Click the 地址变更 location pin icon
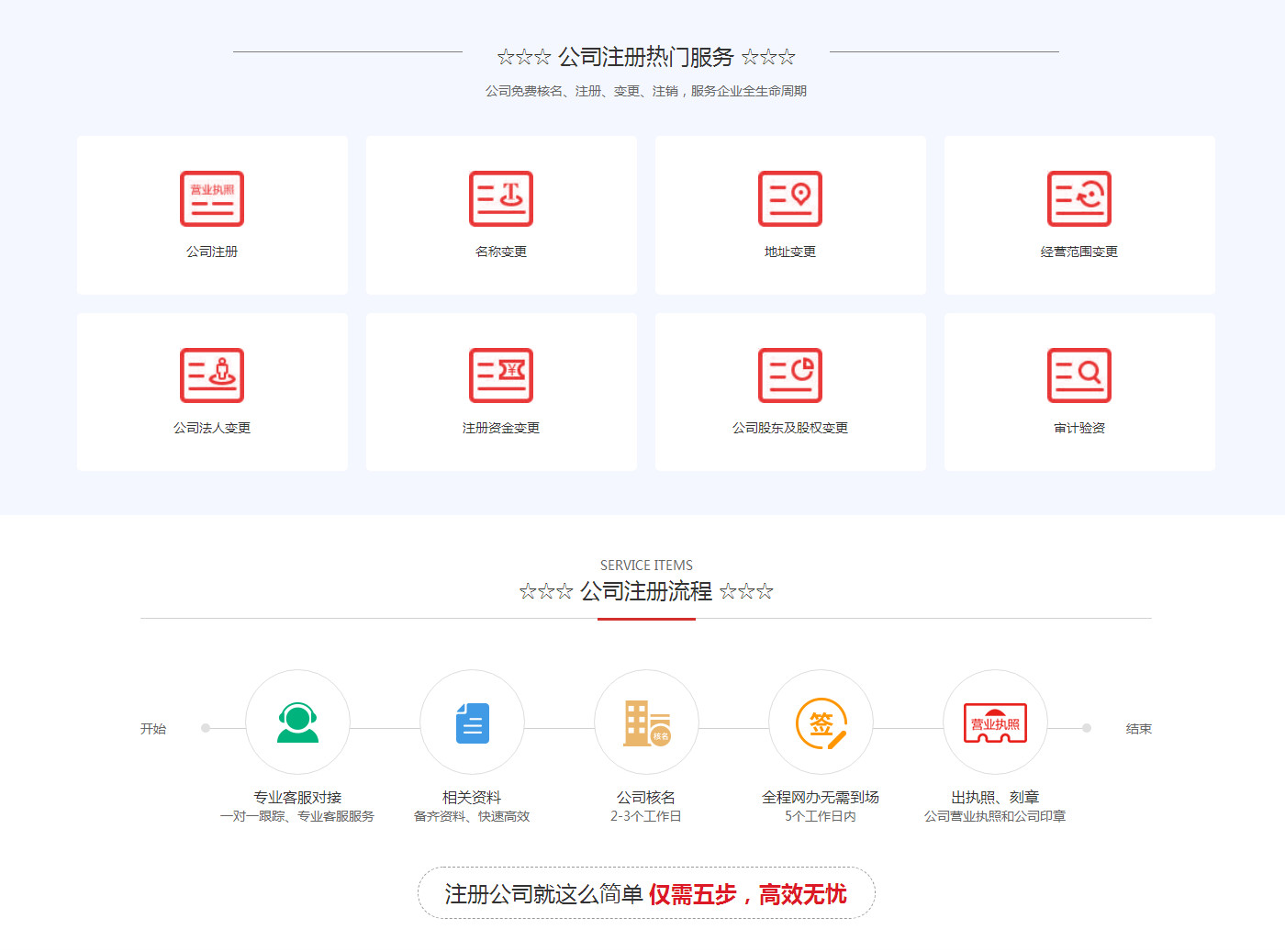Viewport: 1285px width, 952px height. 790,198
